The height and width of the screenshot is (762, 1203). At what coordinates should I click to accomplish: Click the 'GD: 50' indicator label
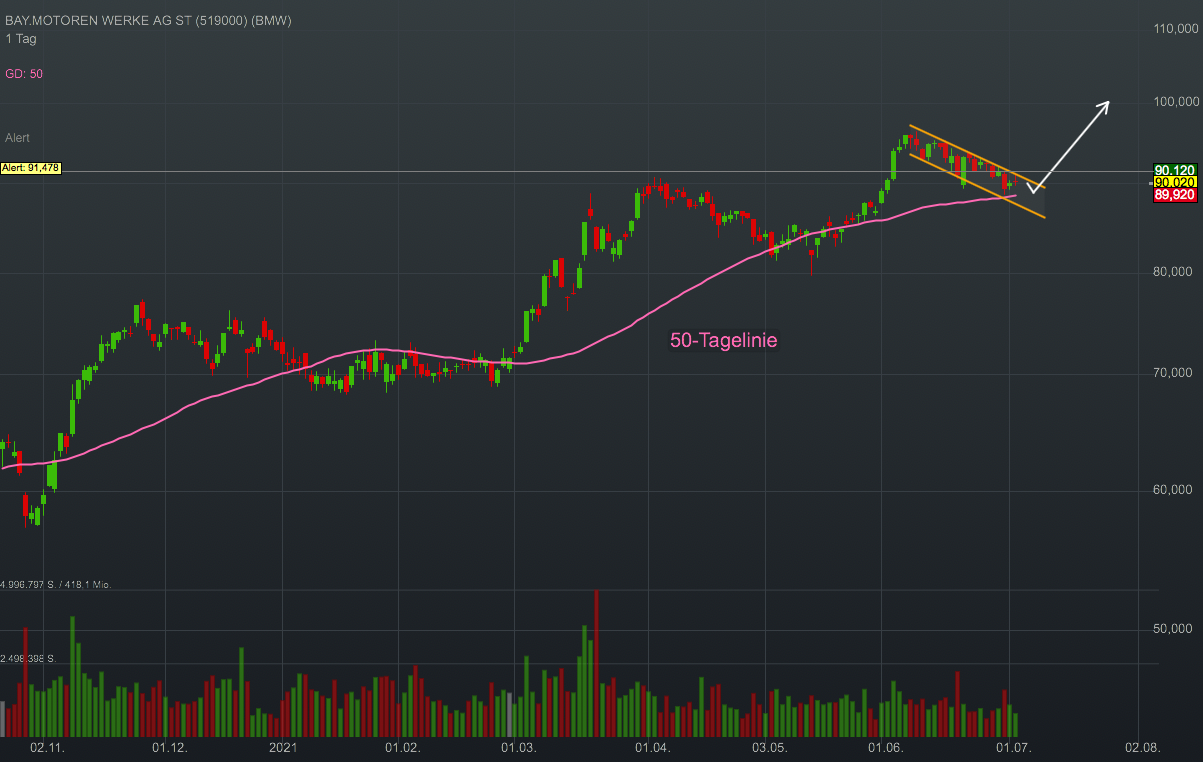click(24, 74)
